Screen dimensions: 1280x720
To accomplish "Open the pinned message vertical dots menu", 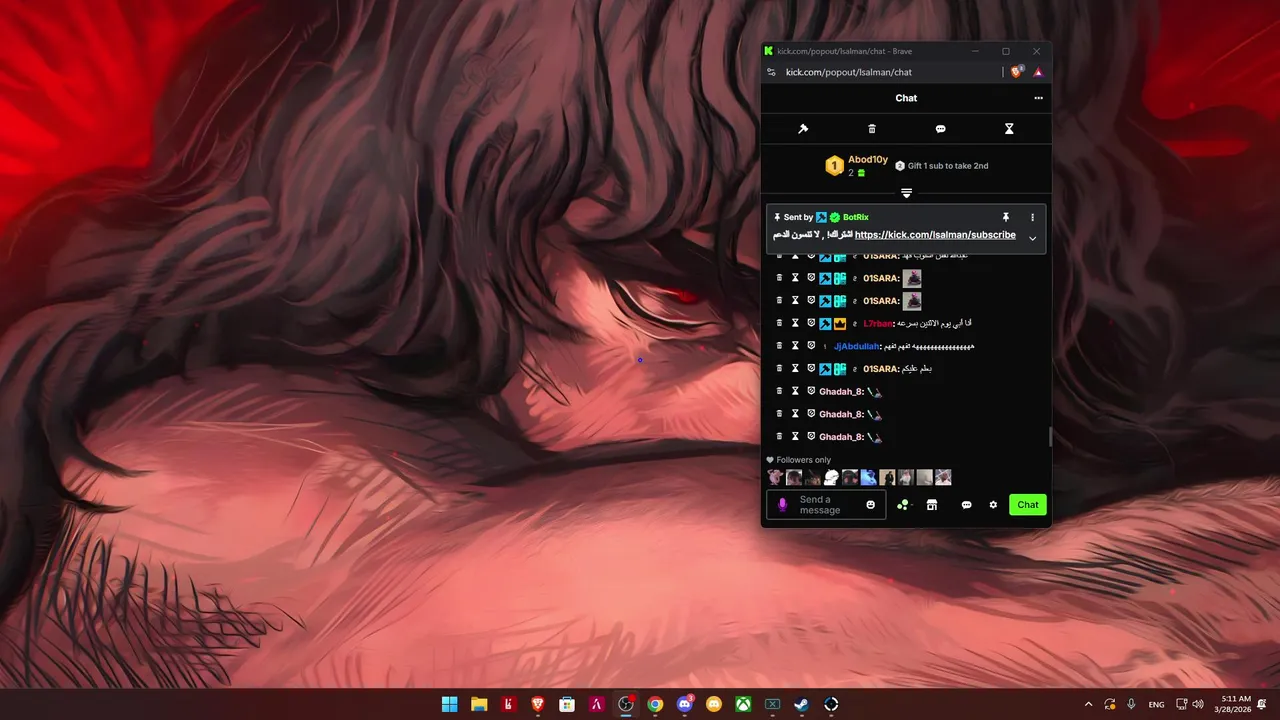I will click(1033, 217).
